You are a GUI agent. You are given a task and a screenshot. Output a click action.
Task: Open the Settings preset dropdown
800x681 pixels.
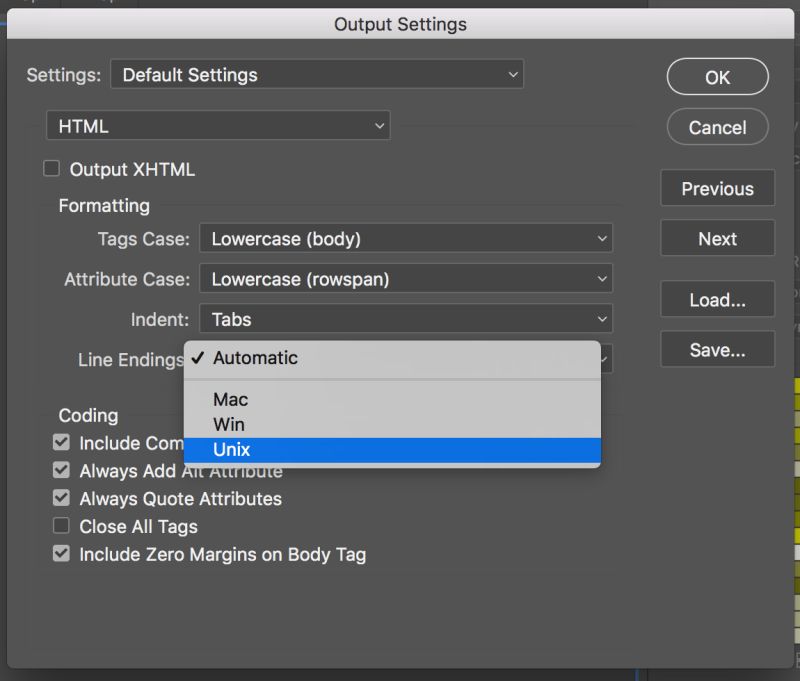[317, 75]
